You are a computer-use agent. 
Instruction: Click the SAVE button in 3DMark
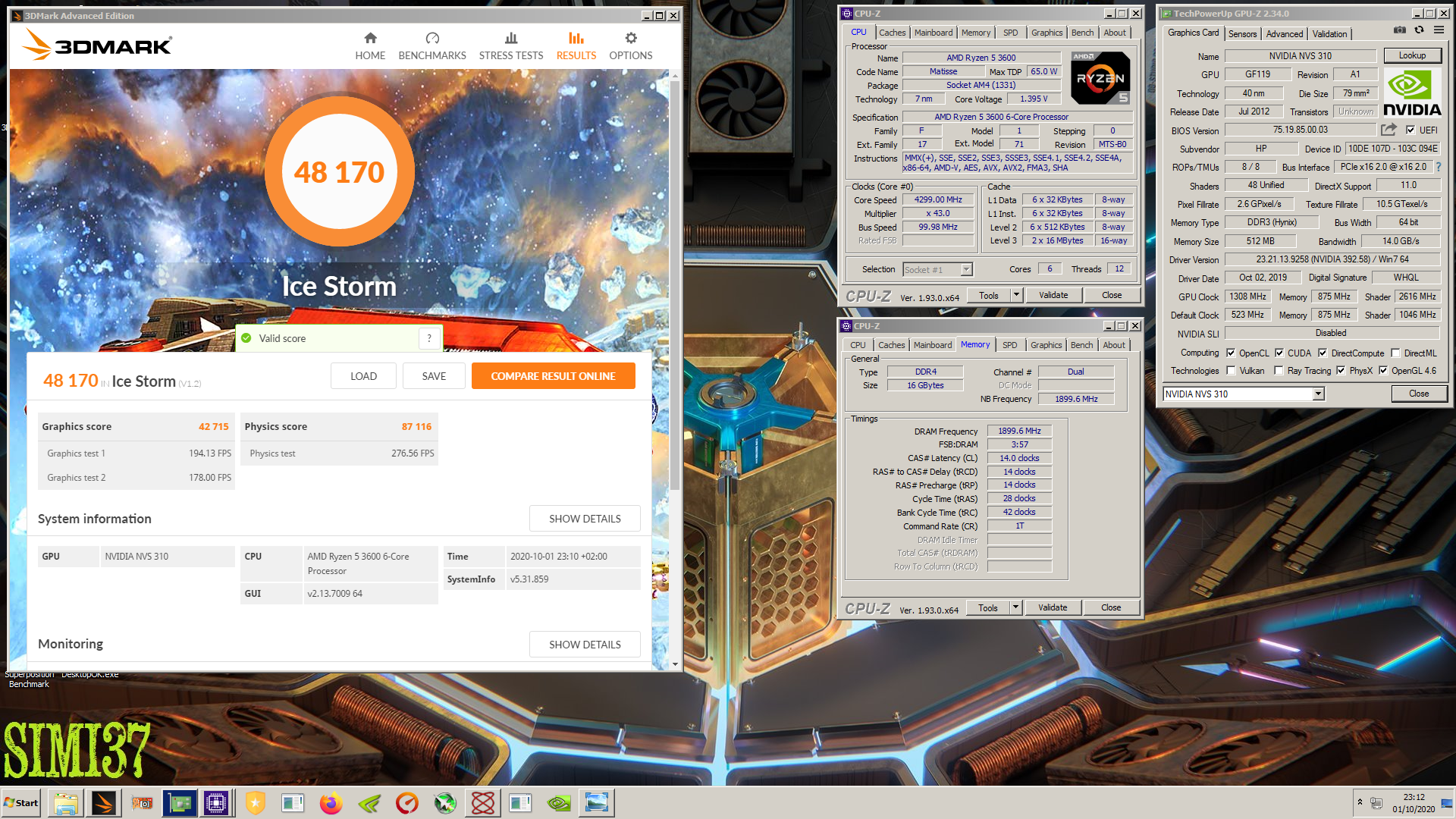(x=434, y=376)
